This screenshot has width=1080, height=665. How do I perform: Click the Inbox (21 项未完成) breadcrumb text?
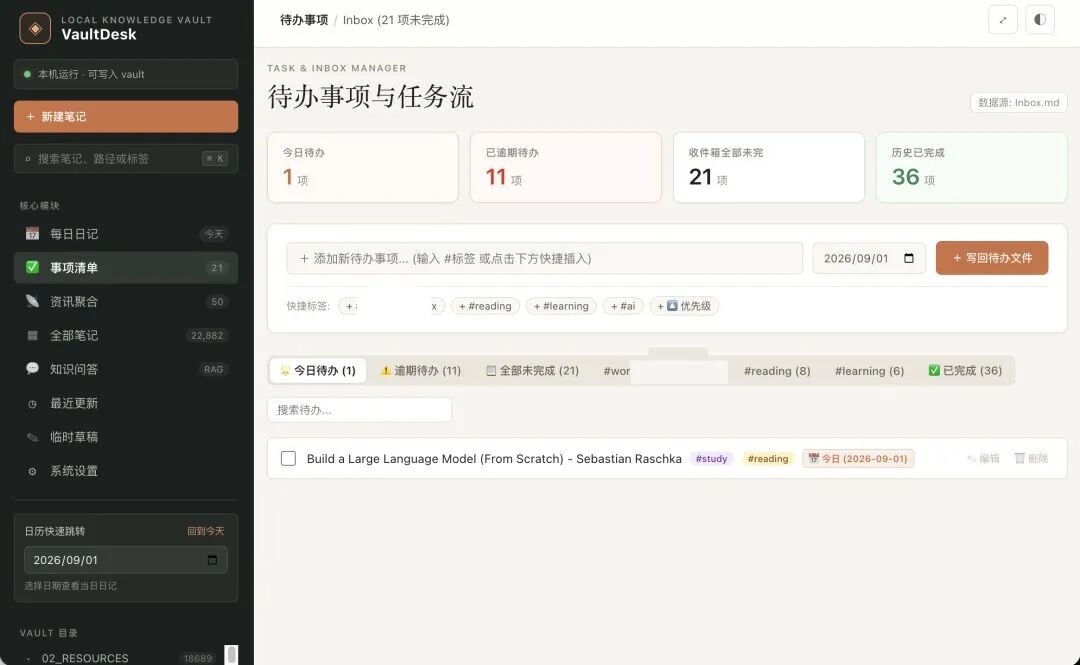pyautogui.click(x=396, y=20)
